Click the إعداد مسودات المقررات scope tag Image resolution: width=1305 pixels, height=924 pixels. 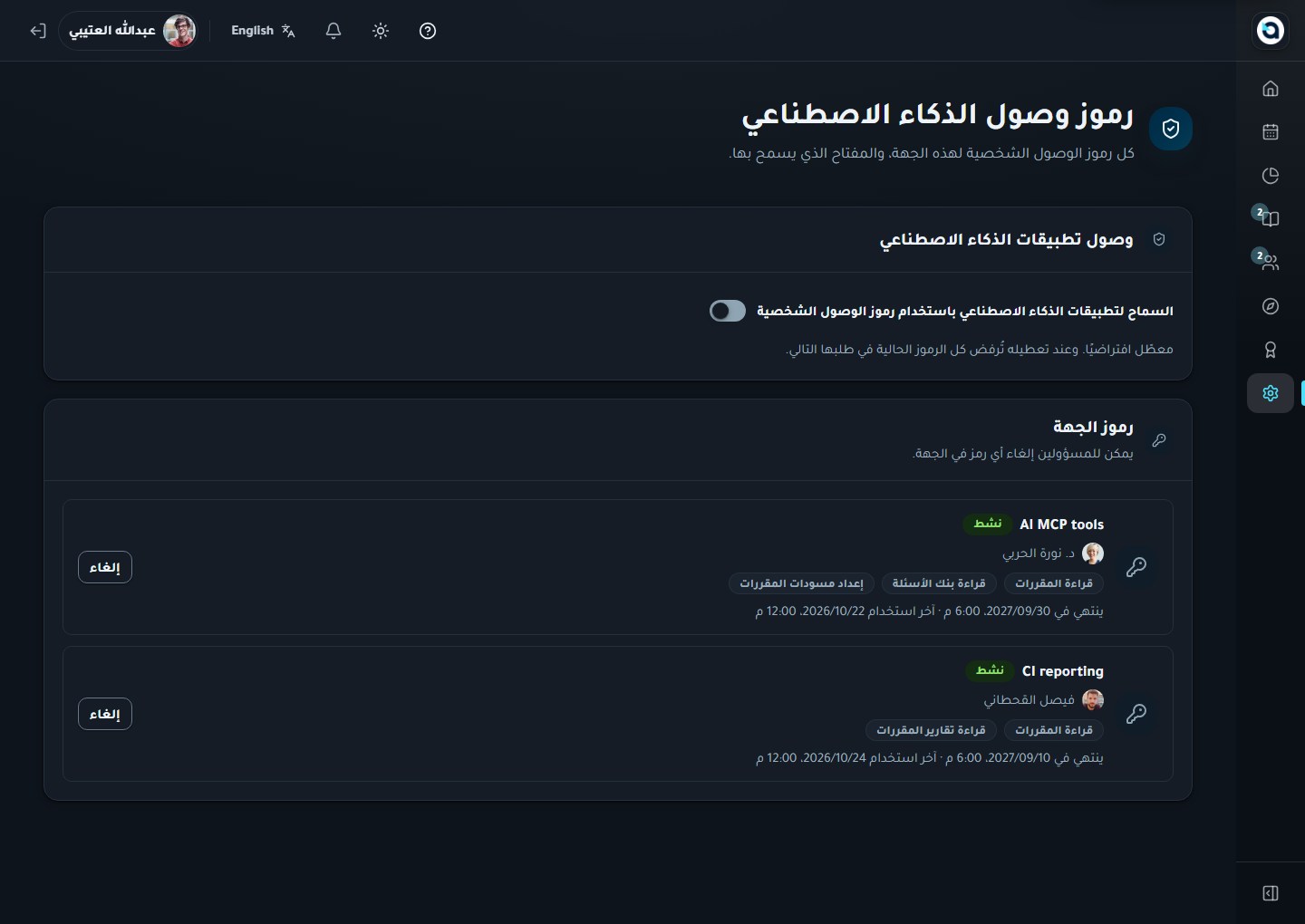(x=801, y=583)
